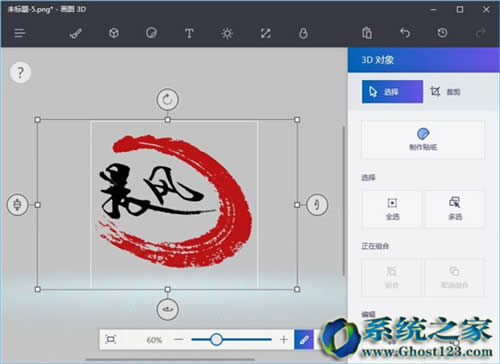Open the Stickers tool

[x=151, y=33]
